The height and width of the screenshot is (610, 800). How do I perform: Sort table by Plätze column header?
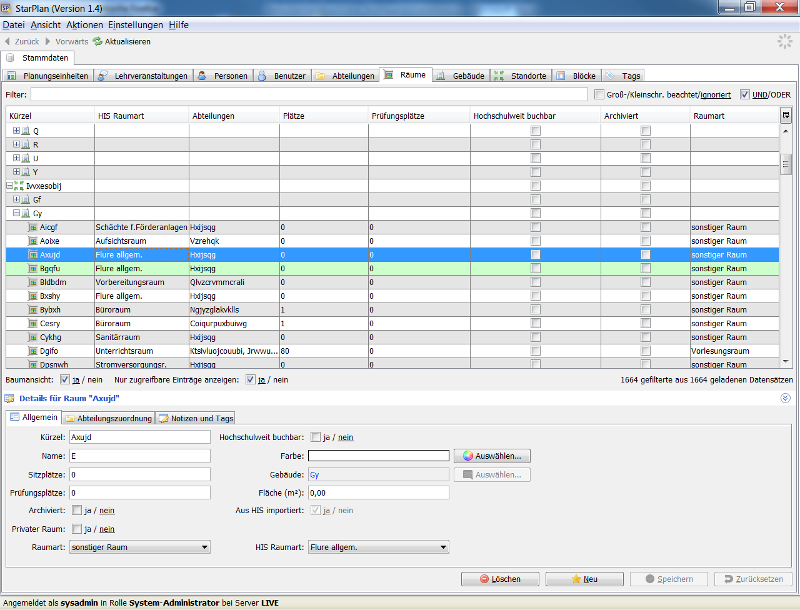tap(323, 116)
